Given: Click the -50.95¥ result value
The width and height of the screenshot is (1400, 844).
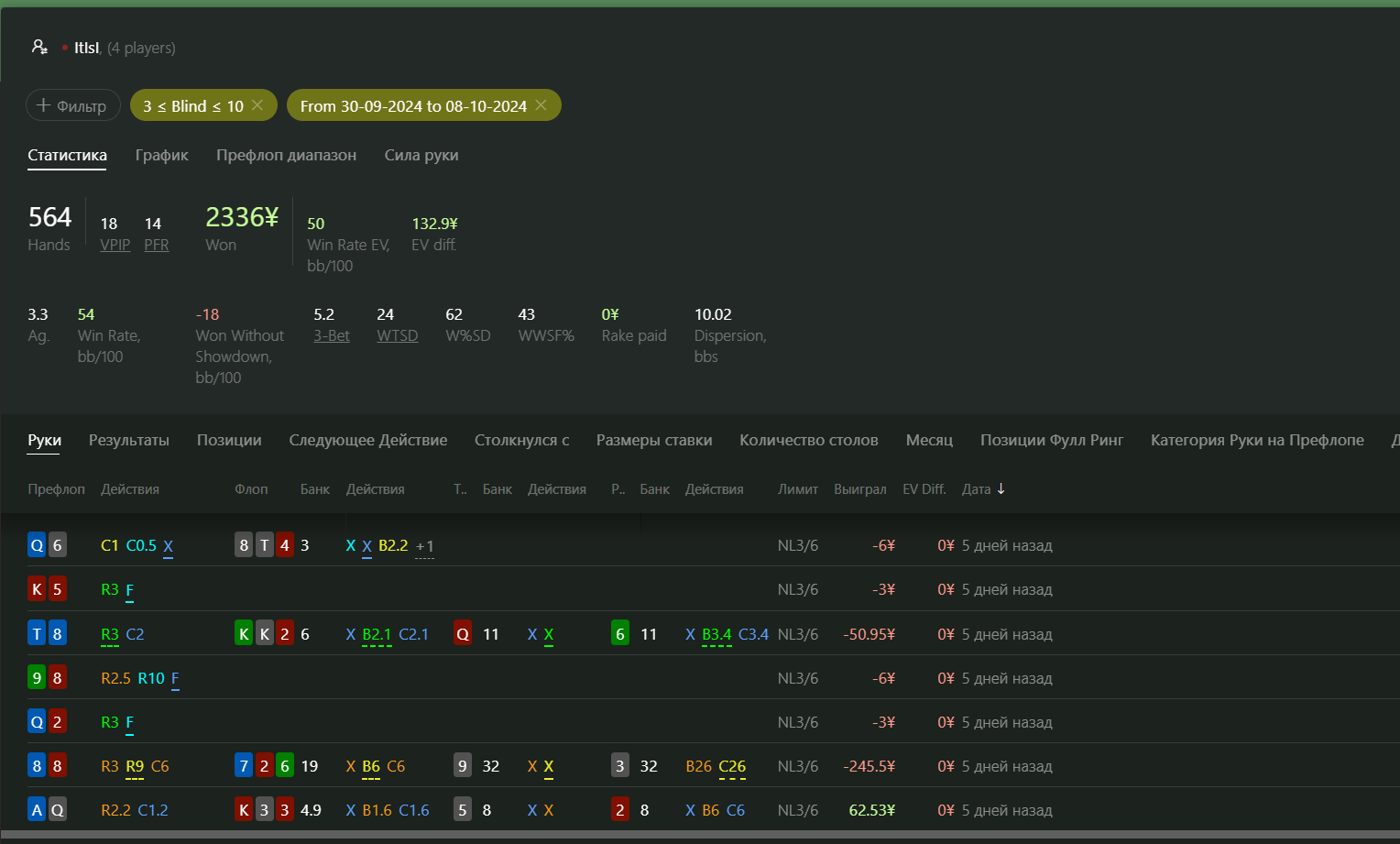Looking at the screenshot, I should coord(869,634).
